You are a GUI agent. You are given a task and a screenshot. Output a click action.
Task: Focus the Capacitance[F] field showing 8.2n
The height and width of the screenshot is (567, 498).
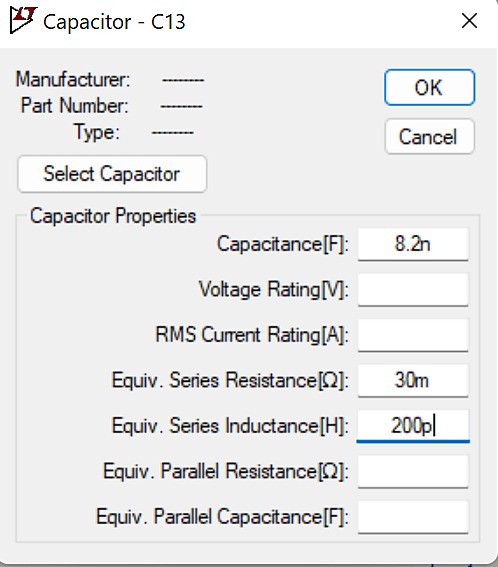pyautogui.click(x=413, y=244)
